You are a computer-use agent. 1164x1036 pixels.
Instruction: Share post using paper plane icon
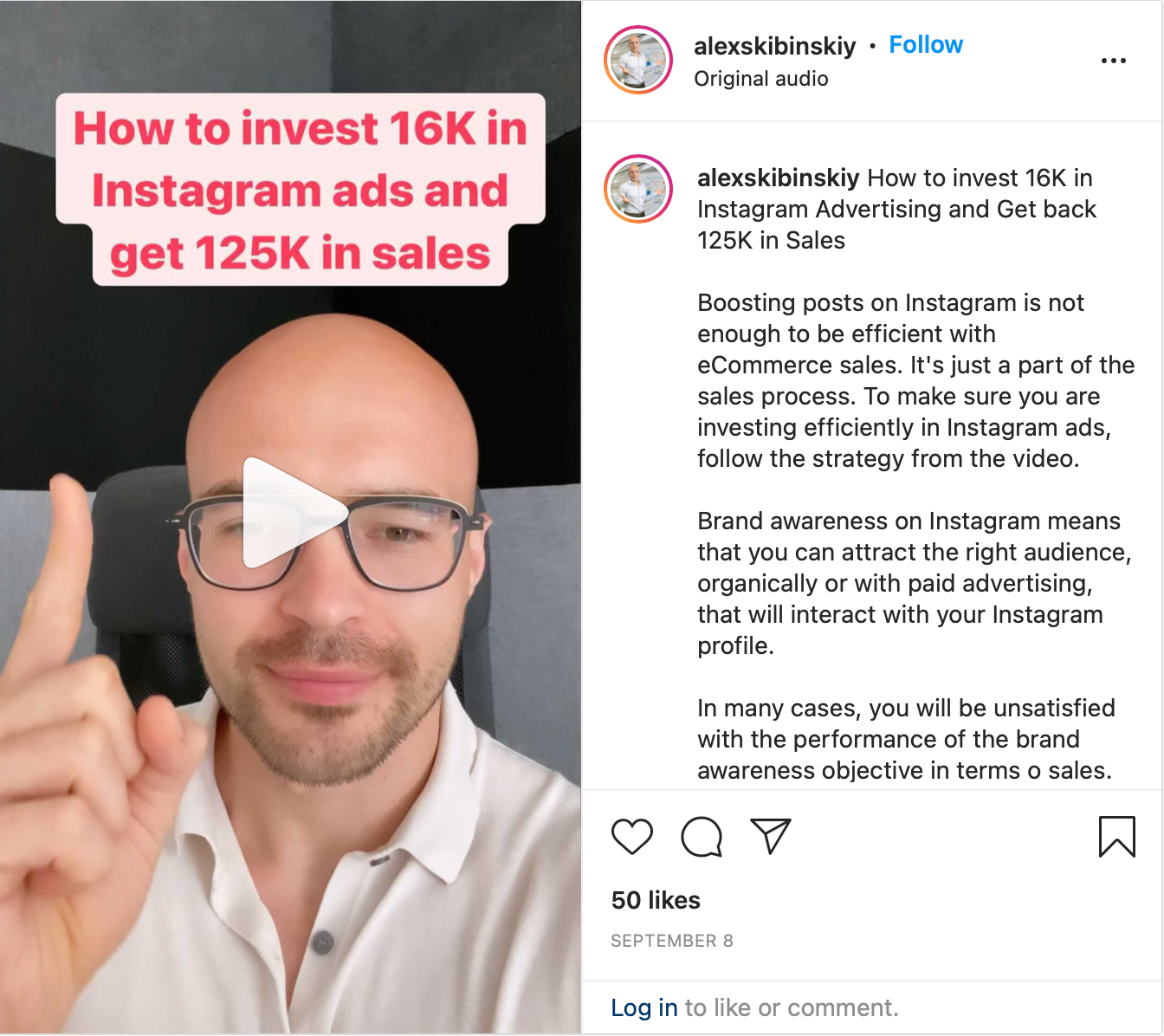point(771,836)
